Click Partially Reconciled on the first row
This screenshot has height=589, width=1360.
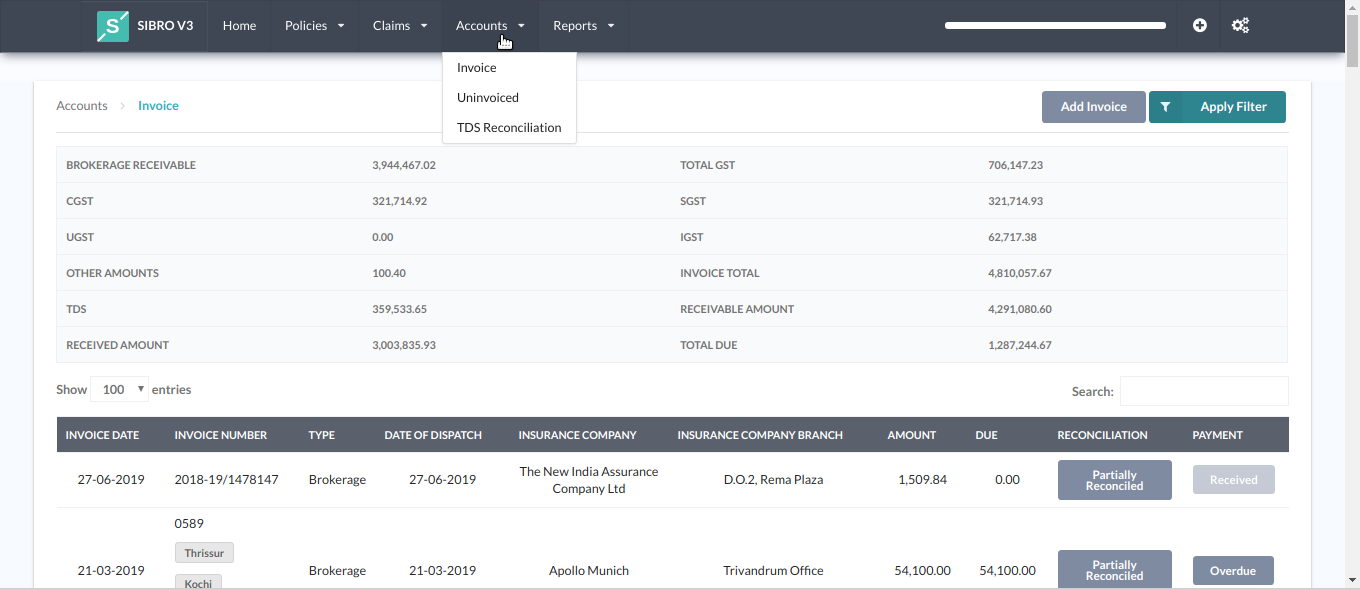click(1114, 479)
